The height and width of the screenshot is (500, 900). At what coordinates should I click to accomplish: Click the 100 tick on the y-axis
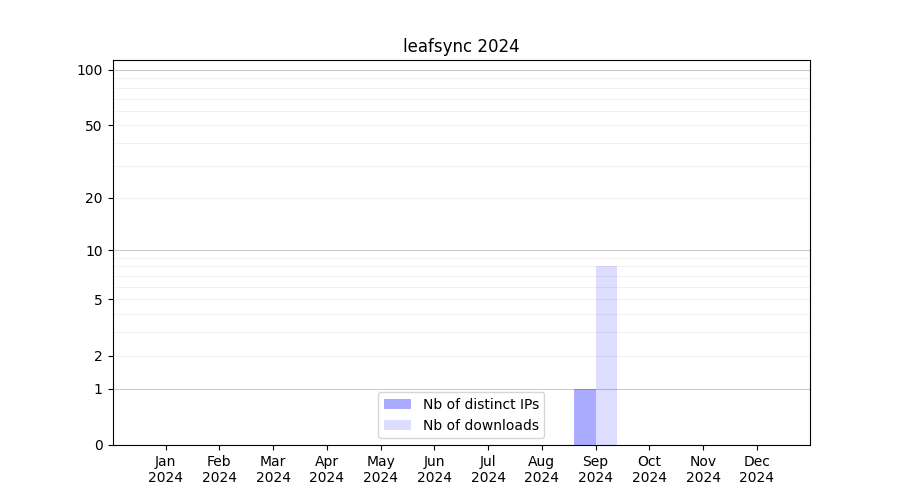tap(90, 70)
